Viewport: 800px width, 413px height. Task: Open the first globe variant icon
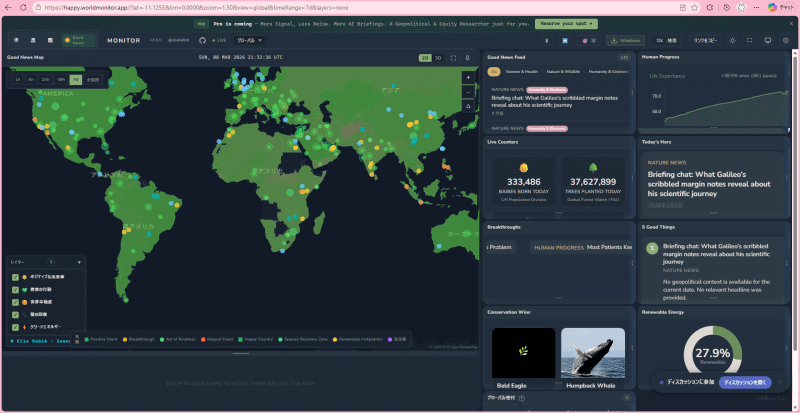tap(16, 40)
